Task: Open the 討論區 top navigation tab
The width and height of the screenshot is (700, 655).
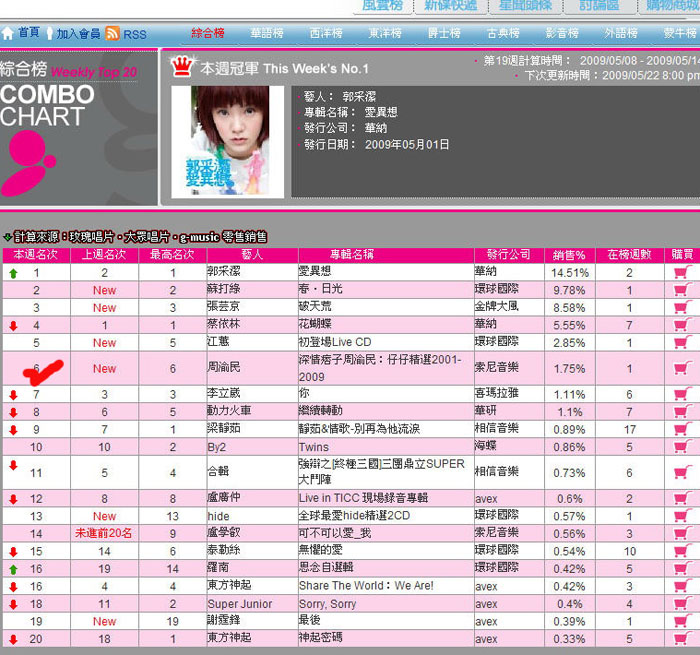Action: point(599,6)
